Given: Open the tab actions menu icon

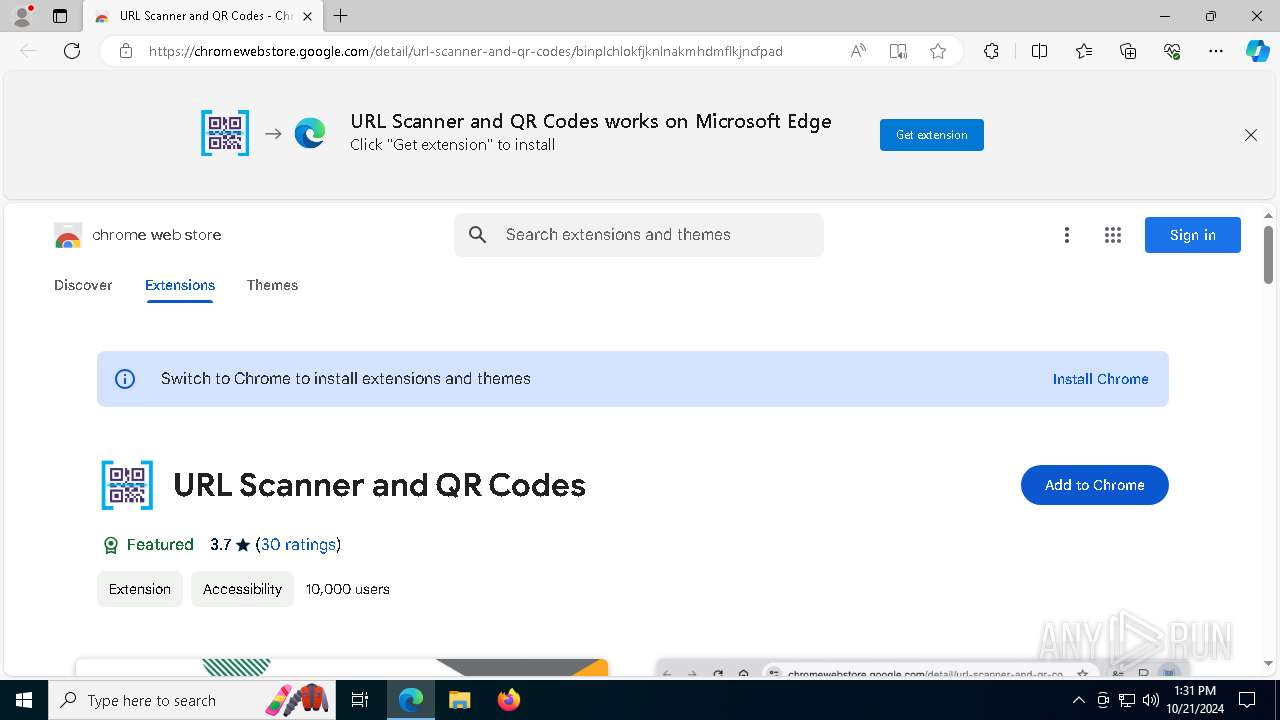Looking at the screenshot, I should pos(60,16).
